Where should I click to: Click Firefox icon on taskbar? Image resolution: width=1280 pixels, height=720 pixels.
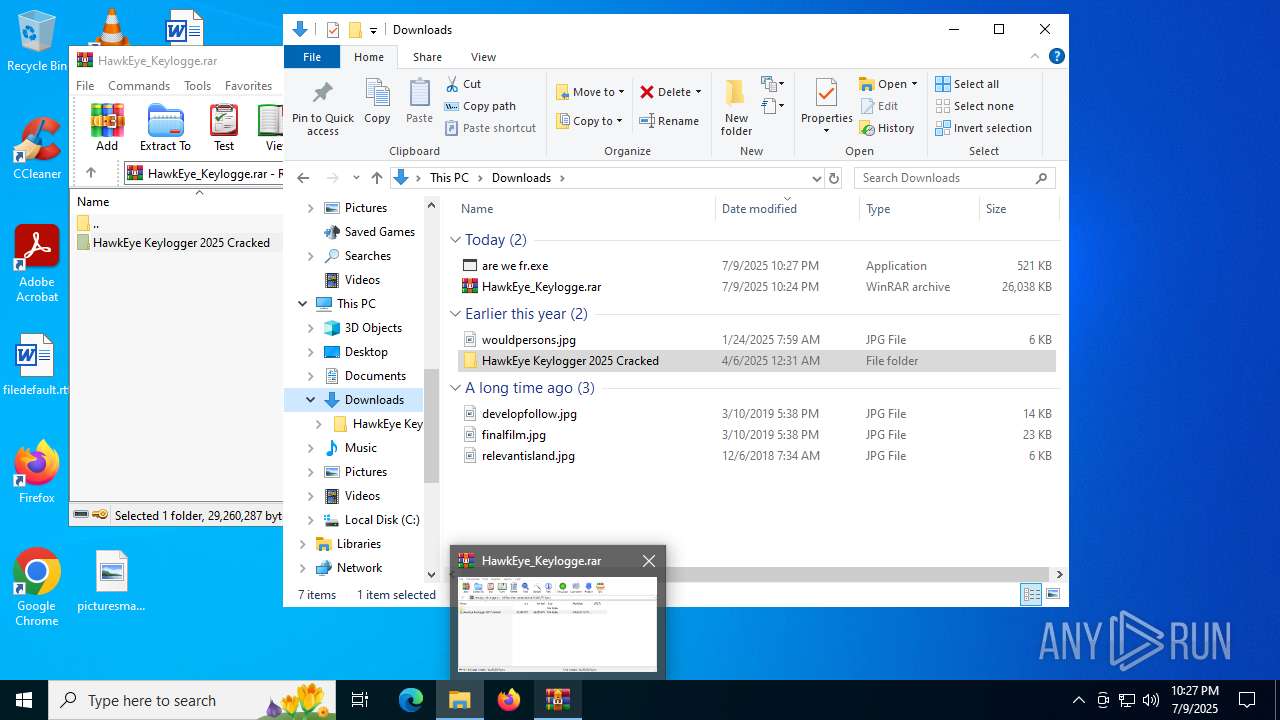pyautogui.click(x=509, y=700)
